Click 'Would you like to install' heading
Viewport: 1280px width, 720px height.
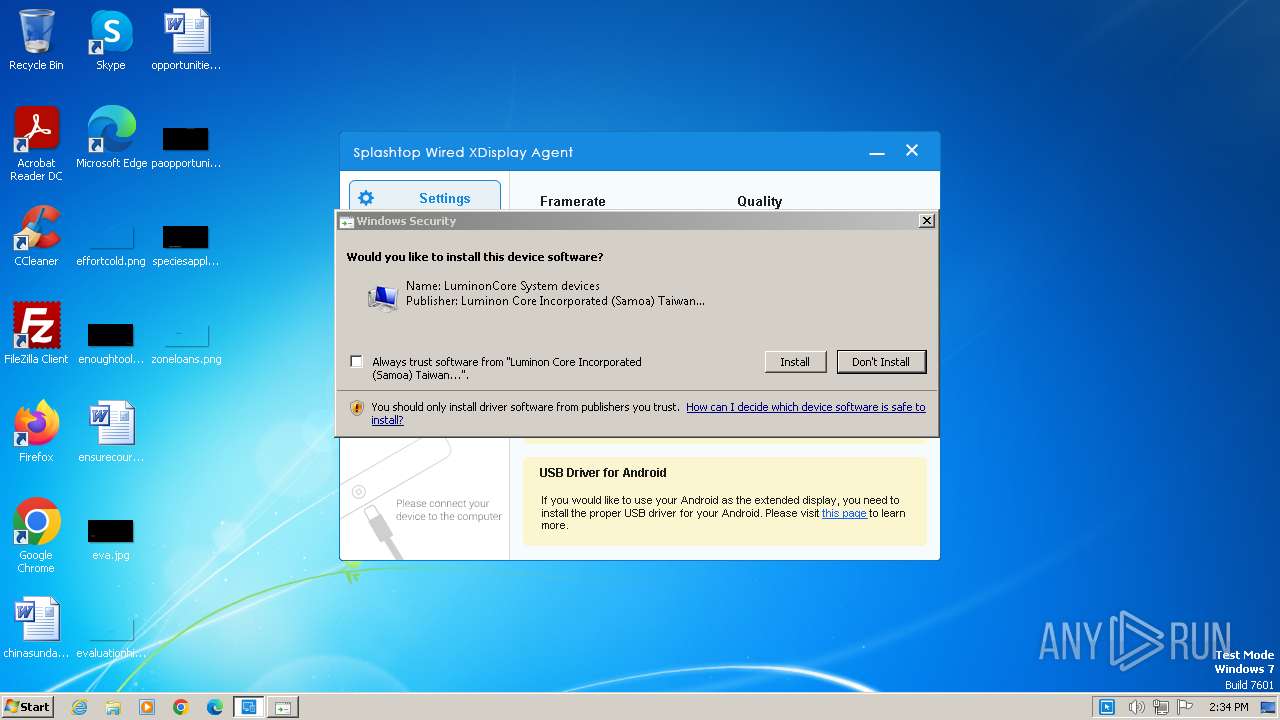click(475, 257)
